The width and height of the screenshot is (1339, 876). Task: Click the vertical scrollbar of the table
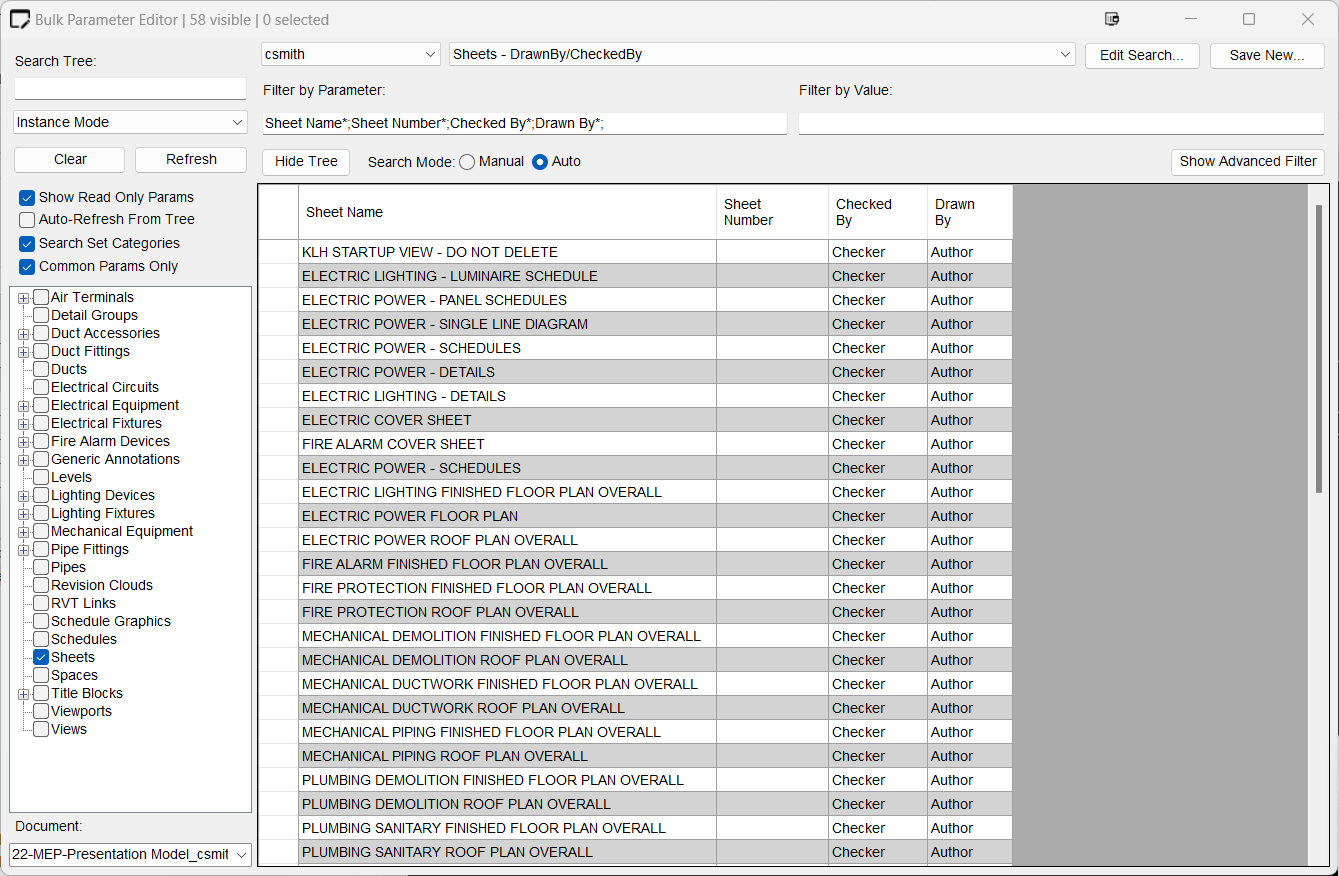pyautogui.click(x=1318, y=348)
